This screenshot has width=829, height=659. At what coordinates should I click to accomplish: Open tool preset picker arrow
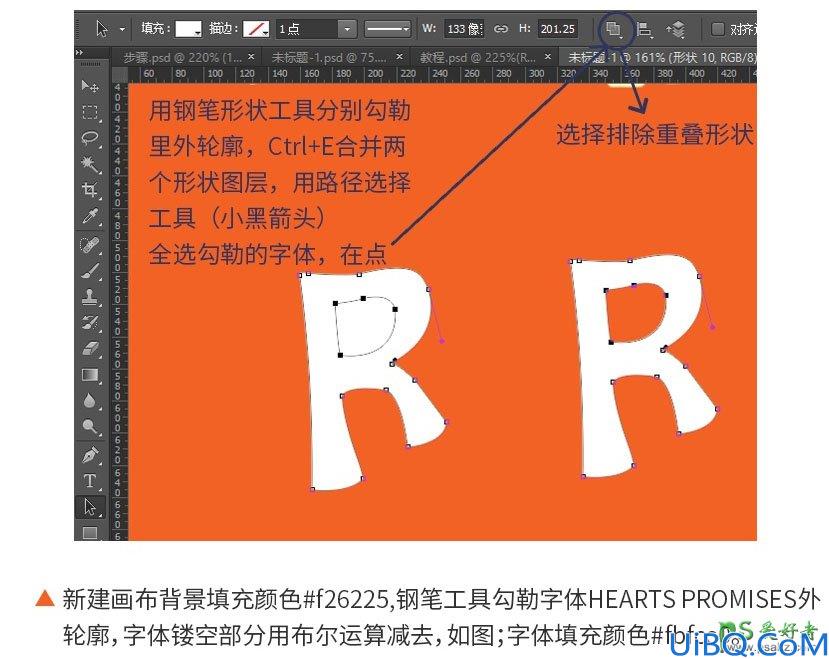122,29
